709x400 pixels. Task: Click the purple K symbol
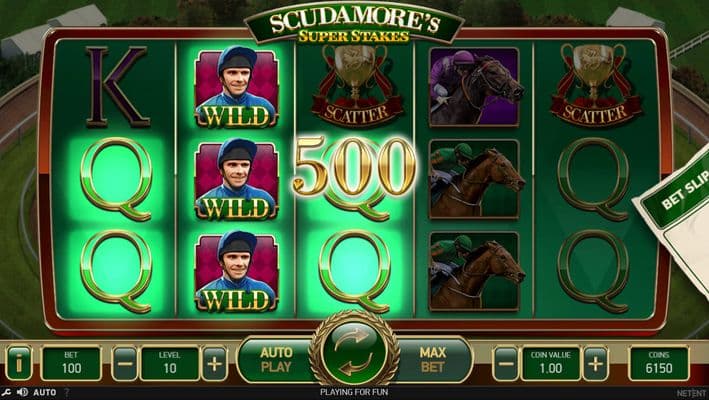coord(118,86)
